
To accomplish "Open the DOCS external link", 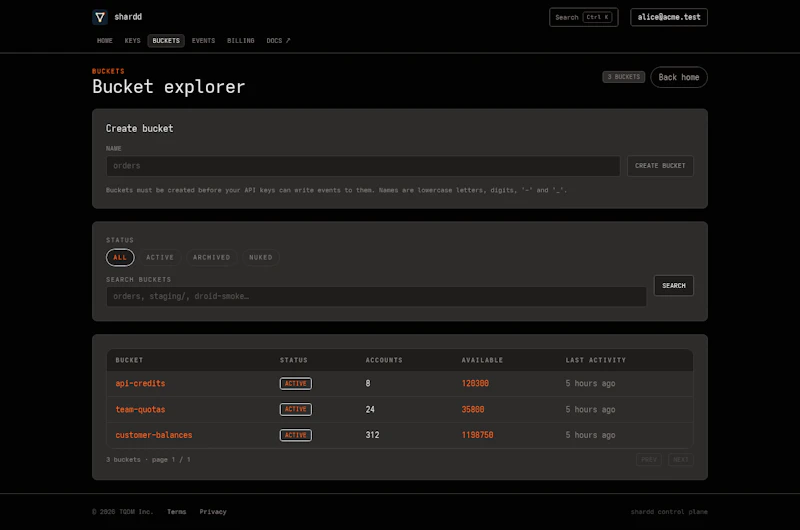I will (278, 41).
